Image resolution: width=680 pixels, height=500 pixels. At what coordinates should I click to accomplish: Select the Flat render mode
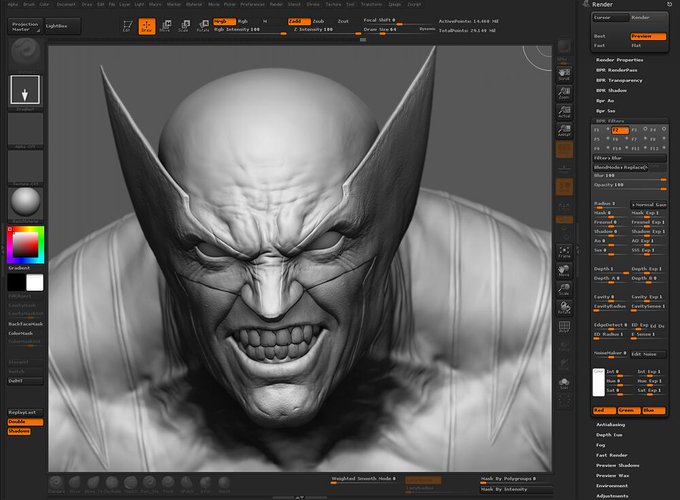click(x=636, y=46)
